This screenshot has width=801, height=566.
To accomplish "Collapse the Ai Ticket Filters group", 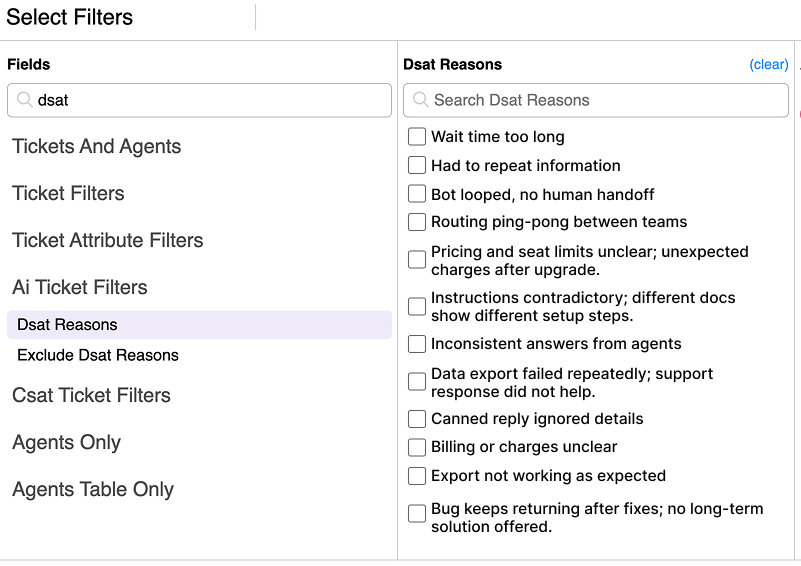I will coord(80,288).
